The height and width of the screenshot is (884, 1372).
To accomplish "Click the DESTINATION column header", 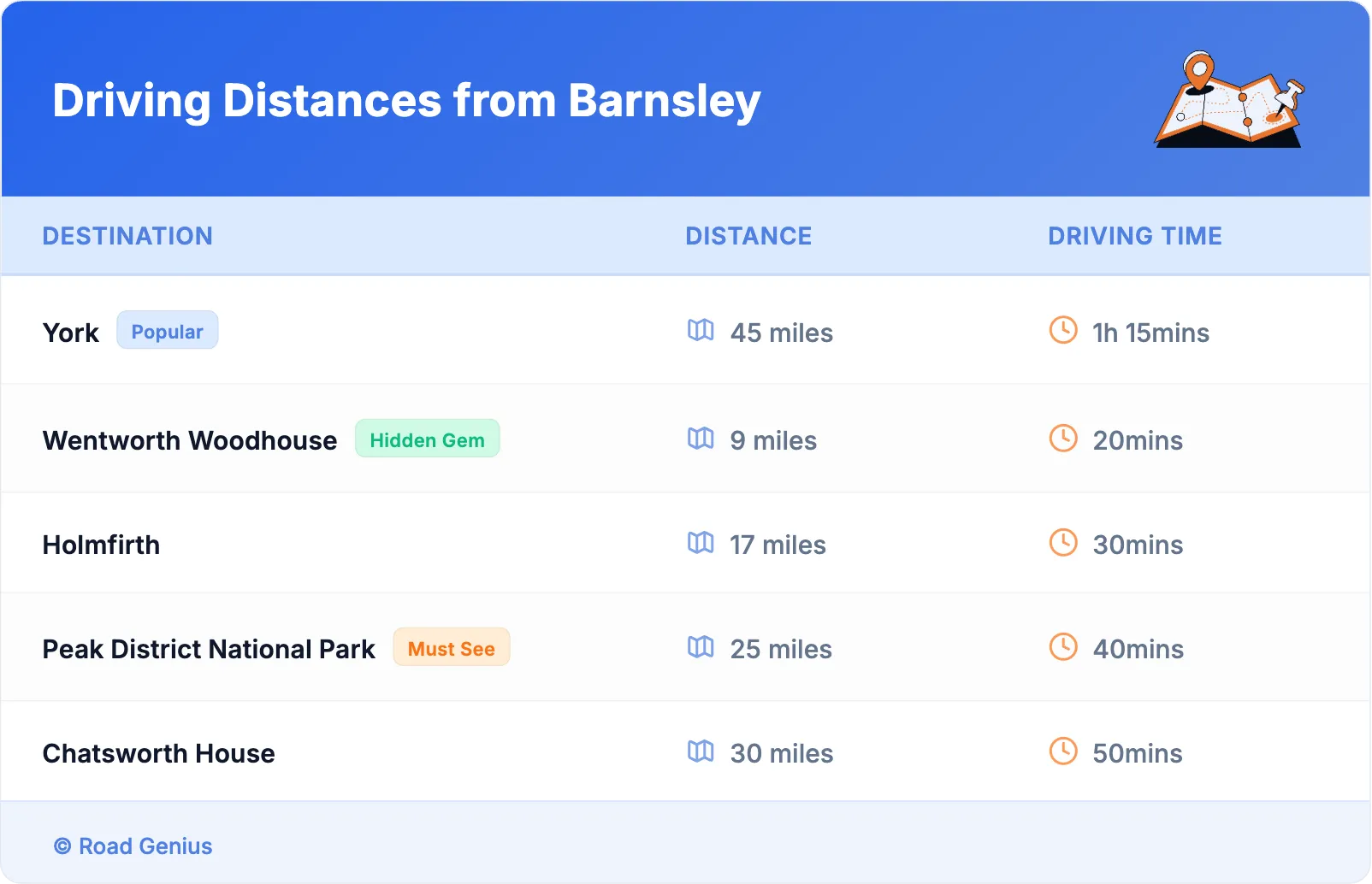I will (x=127, y=236).
